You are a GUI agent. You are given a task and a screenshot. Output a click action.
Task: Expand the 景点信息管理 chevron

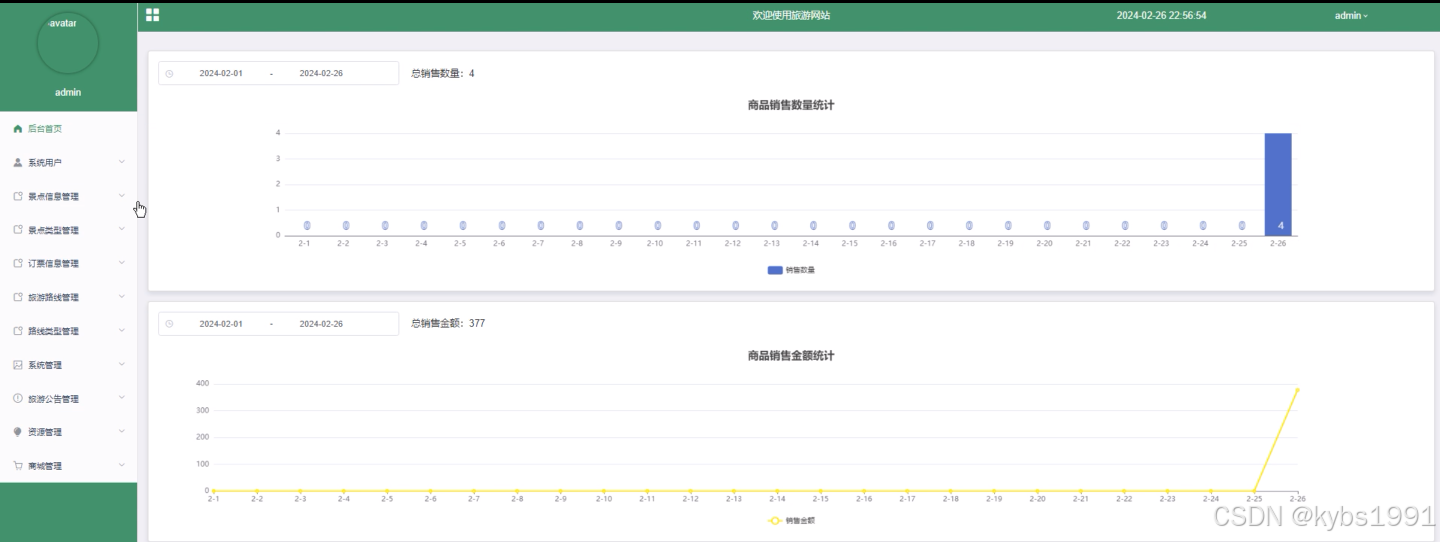click(122, 195)
